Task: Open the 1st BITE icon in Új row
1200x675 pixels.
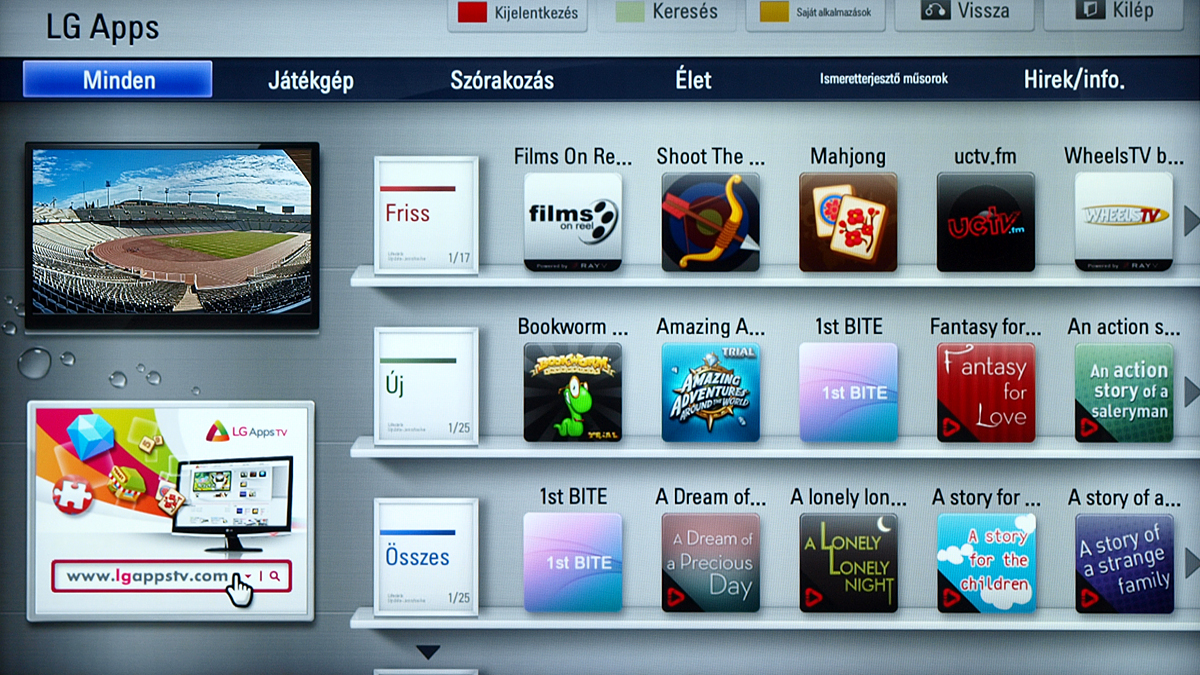Action: pos(849,393)
